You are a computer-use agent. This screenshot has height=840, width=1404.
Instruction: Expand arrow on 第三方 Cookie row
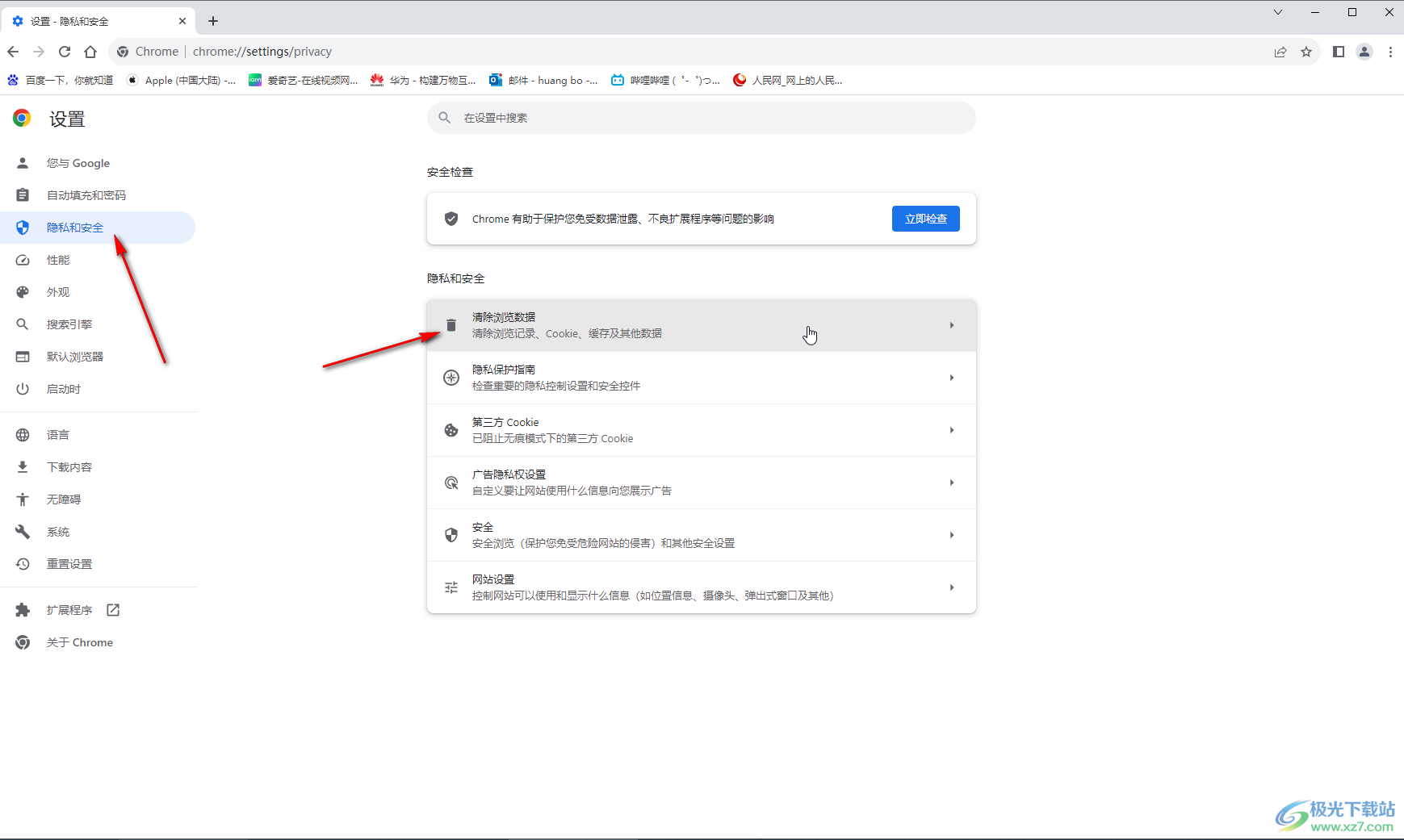(x=952, y=430)
